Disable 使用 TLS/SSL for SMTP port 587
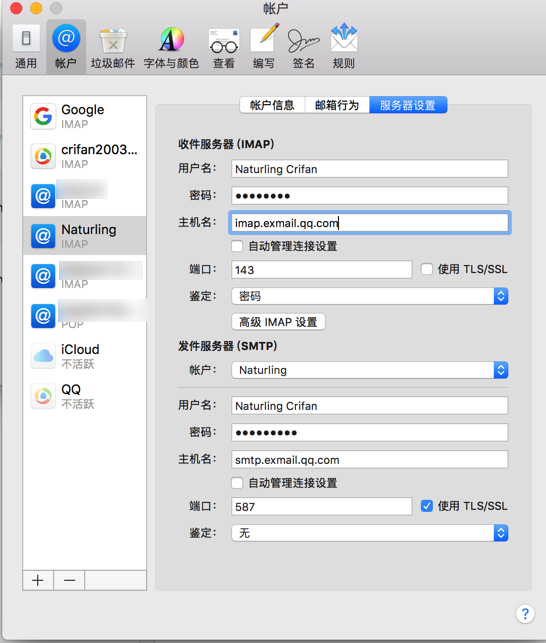 pyautogui.click(x=427, y=506)
